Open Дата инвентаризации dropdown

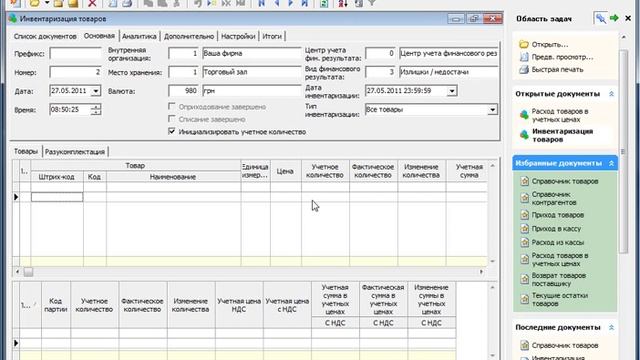(451, 91)
